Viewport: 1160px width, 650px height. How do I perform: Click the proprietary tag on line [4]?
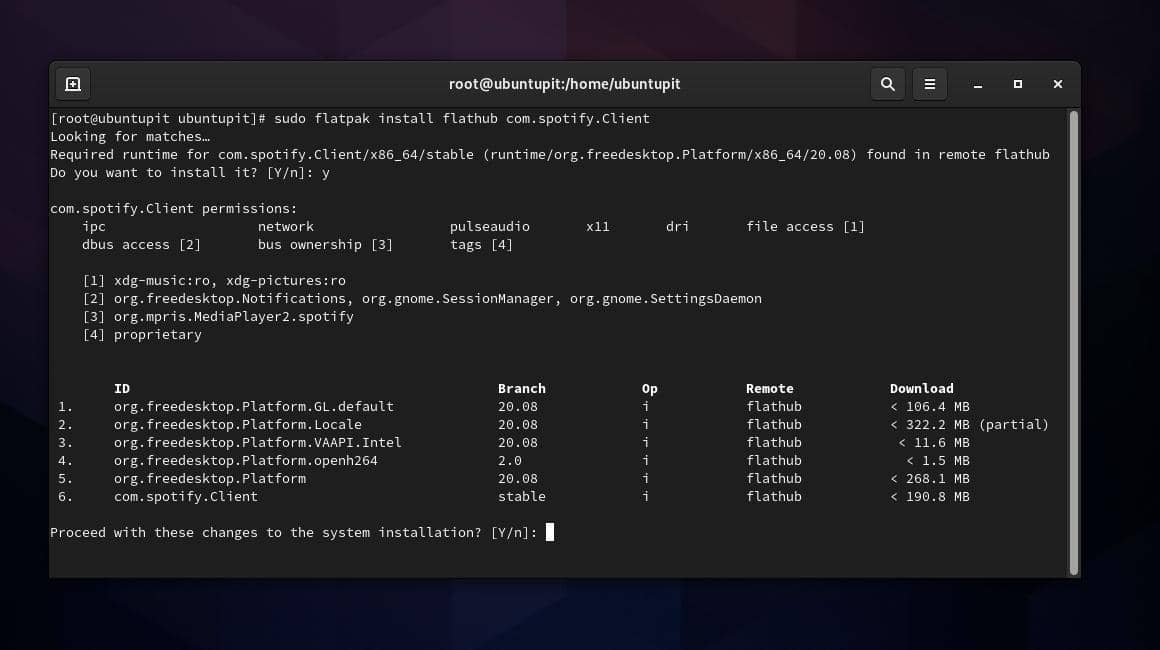click(157, 334)
